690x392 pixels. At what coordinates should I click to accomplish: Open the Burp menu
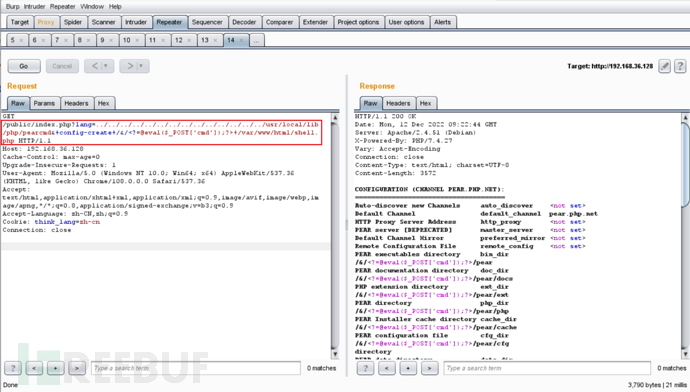coord(12,7)
